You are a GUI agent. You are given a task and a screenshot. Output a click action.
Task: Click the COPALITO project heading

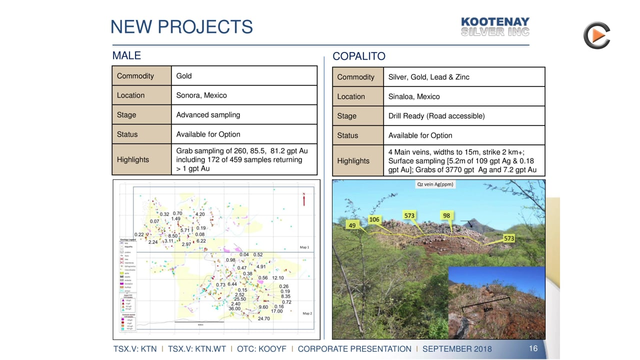click(359, 56)
